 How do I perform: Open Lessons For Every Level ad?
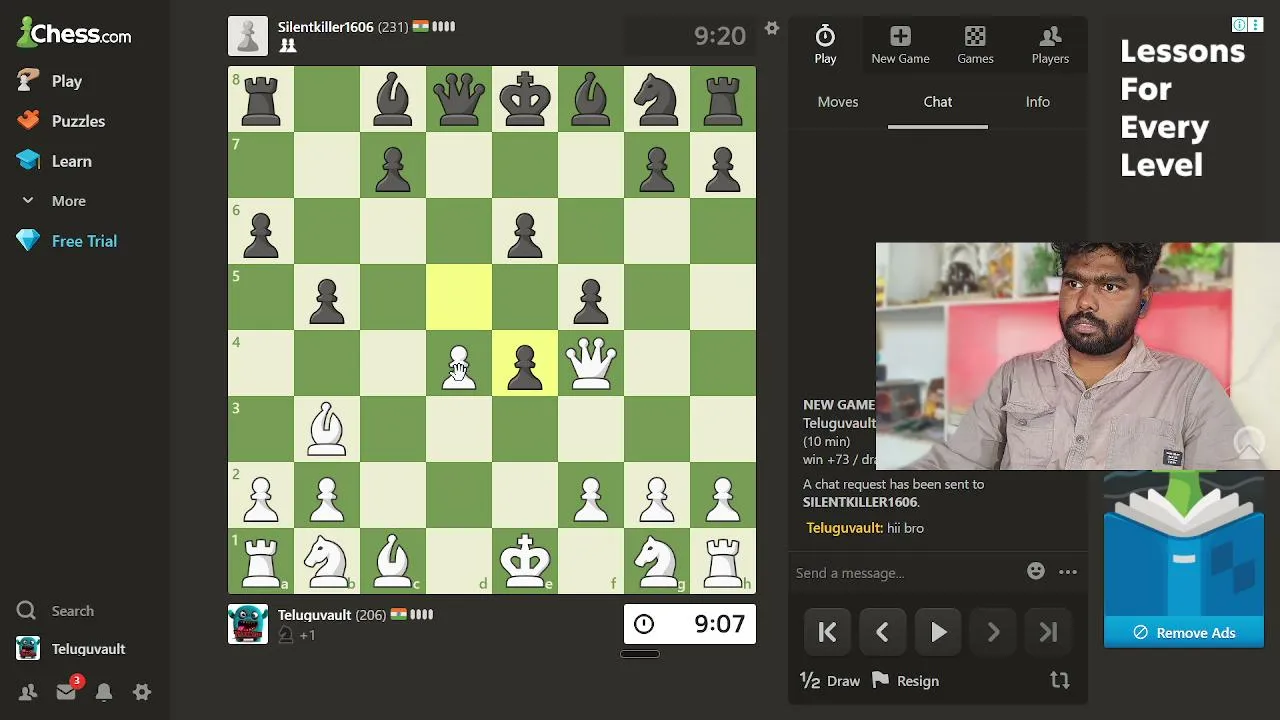[x=1182, y=108]
